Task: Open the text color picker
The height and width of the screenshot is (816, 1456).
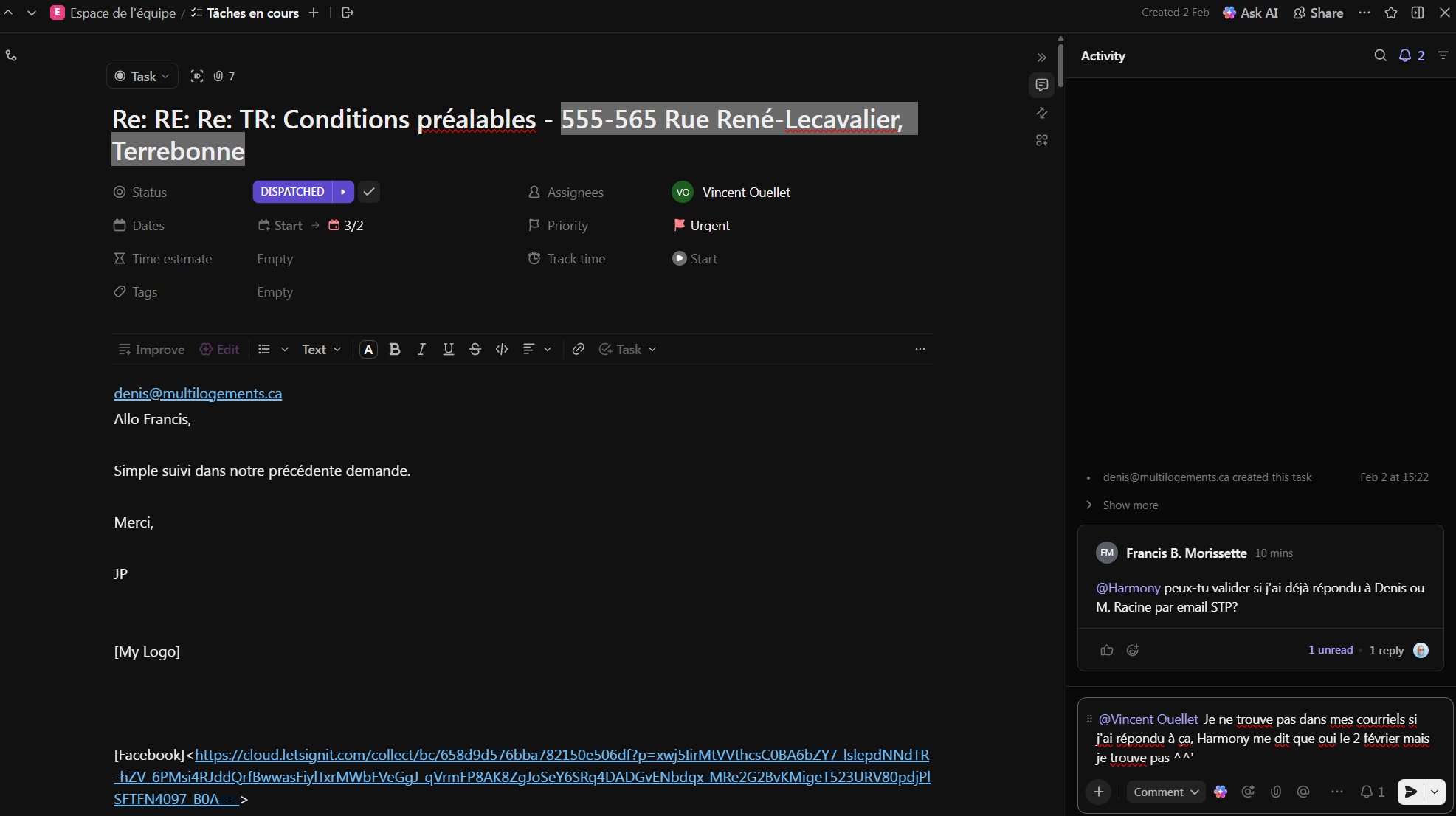Action: [x=368, y=349]
